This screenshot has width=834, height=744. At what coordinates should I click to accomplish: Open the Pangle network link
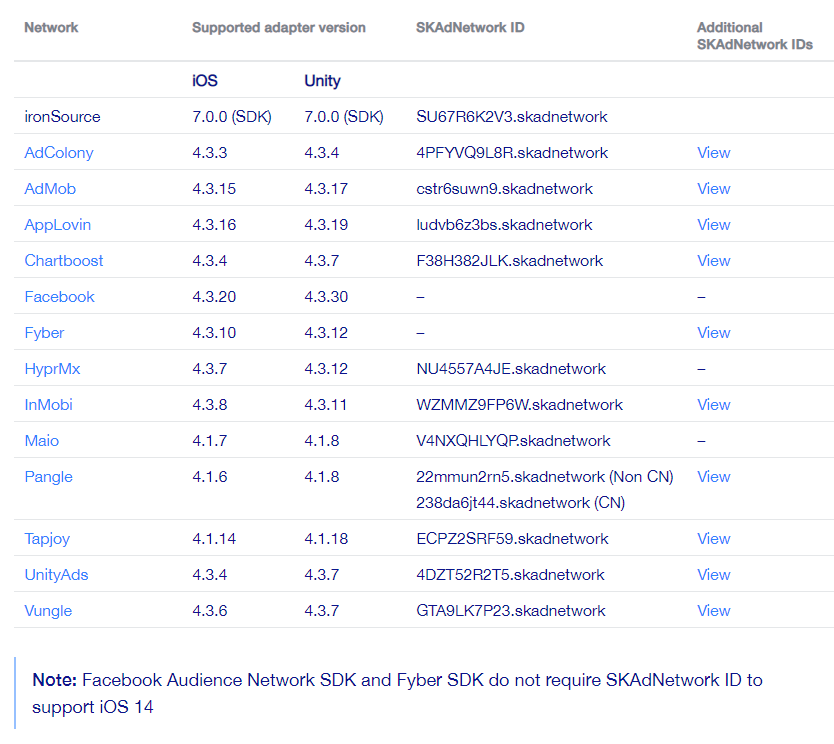pos(48,477)
